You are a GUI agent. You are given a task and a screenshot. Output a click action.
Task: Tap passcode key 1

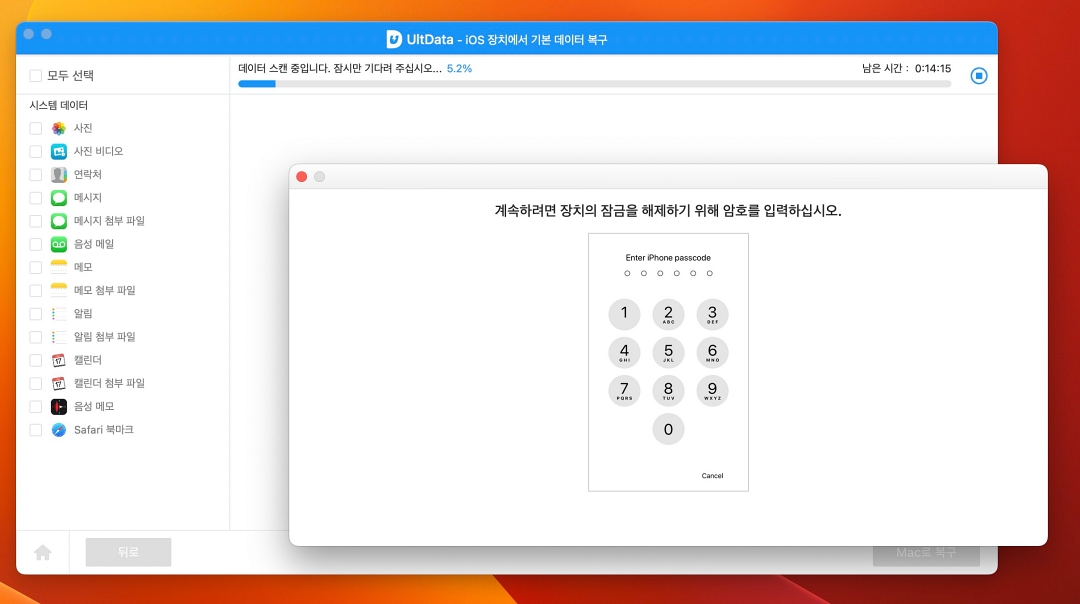click(624, 314)
